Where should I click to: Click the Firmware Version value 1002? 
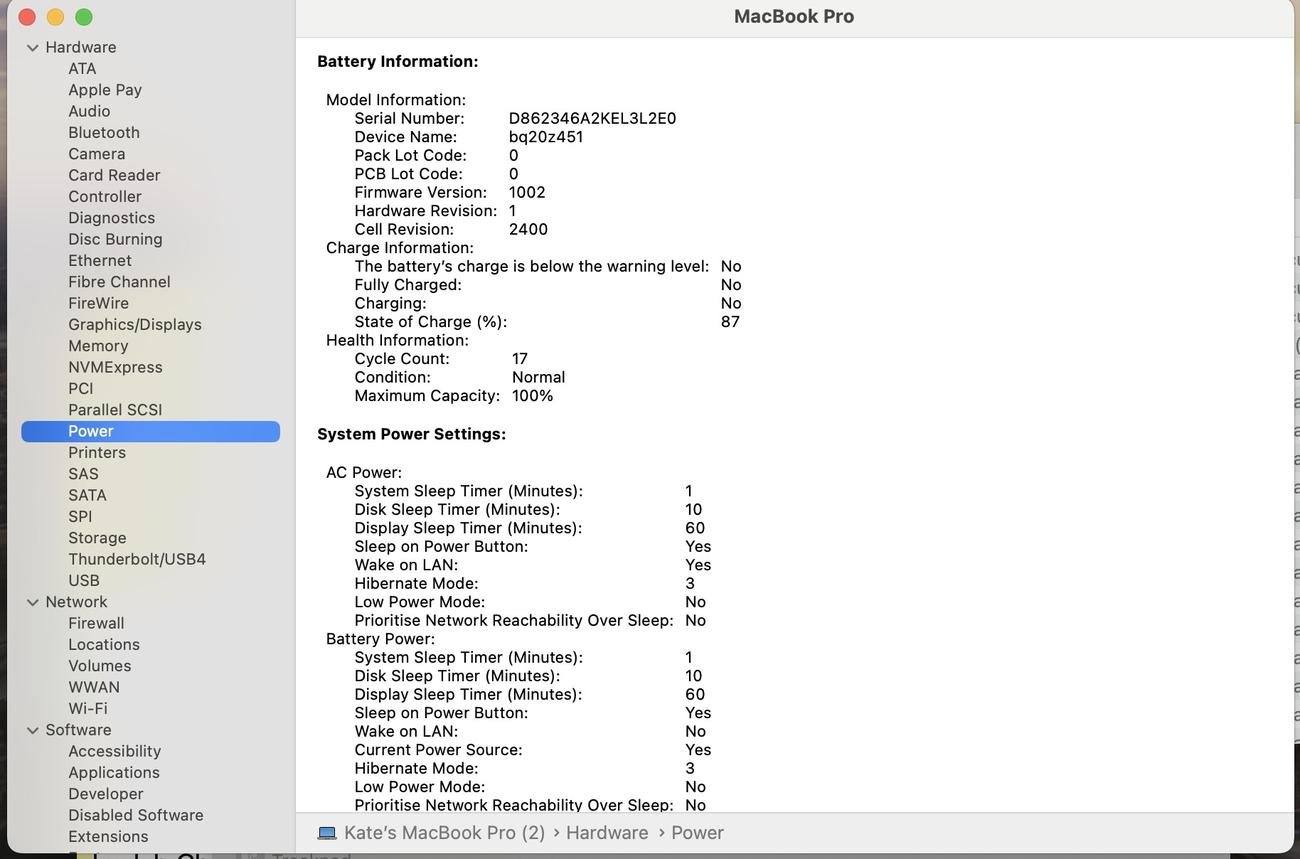coord(527,192)
